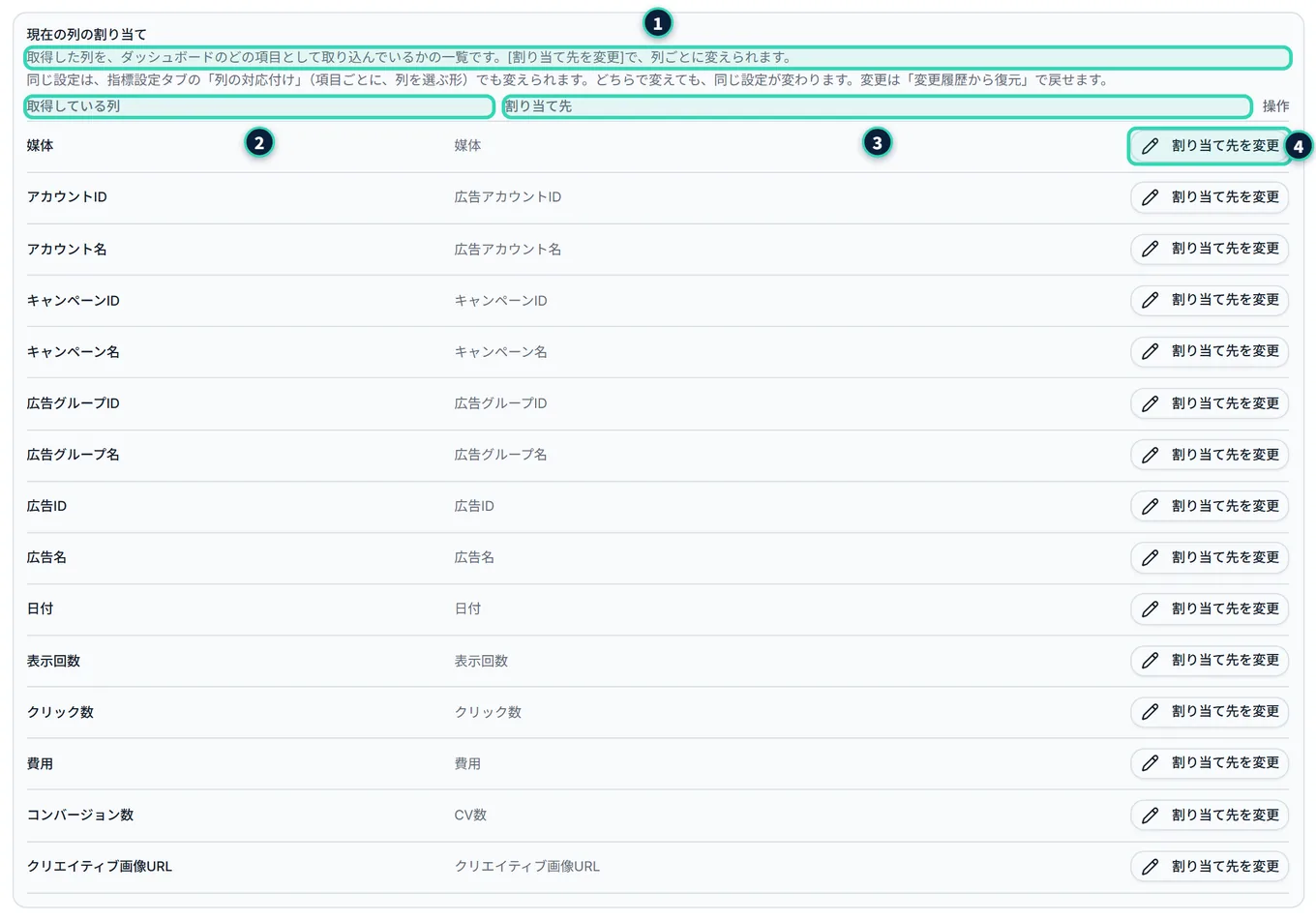Open 割り当て先を変更 for クリエイティブ画像URL
Screen dimensions: 1316x920
click(1210, 866)
